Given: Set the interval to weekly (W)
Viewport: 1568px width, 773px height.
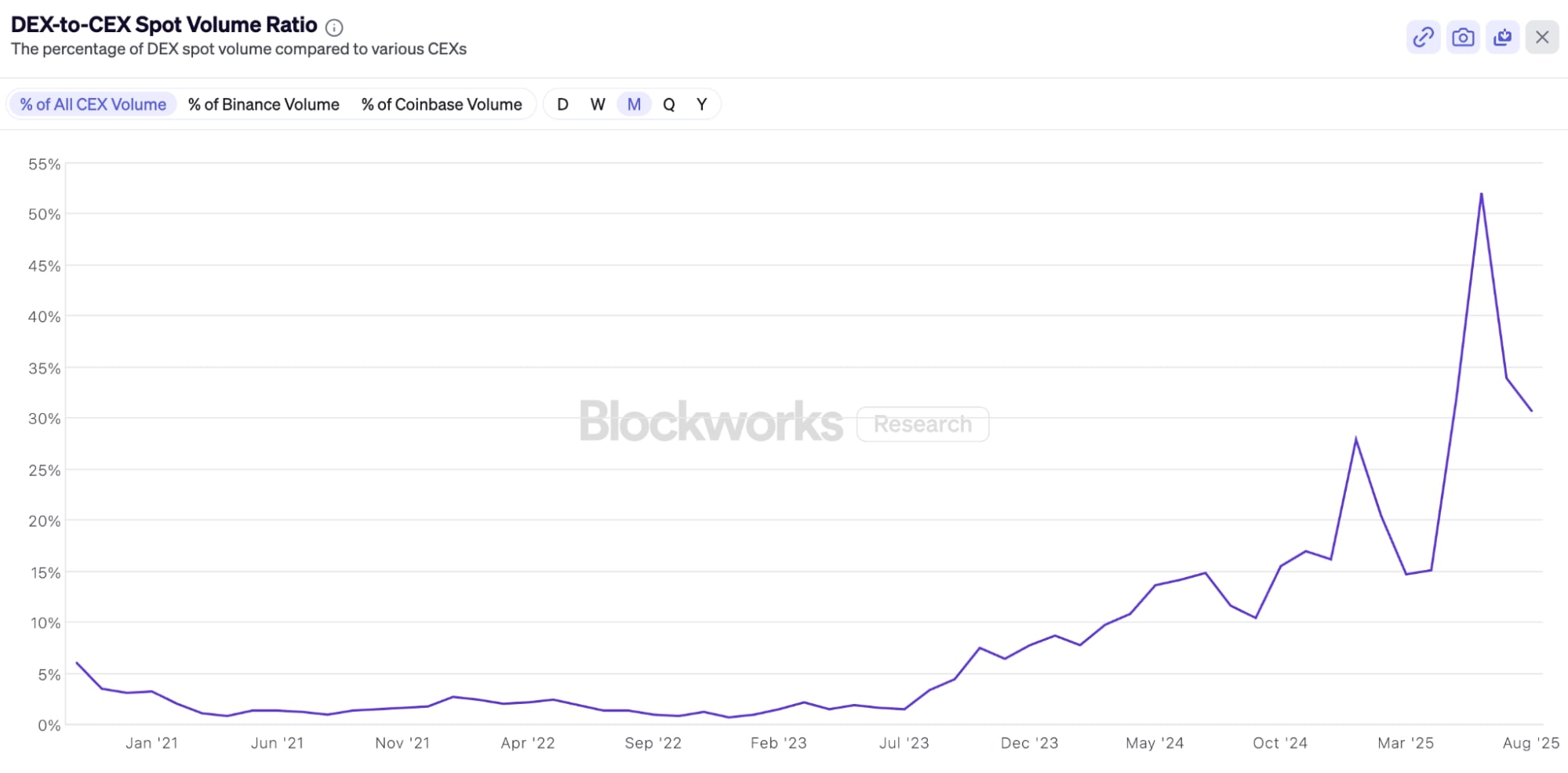Looking at the screenshot, I should [598, 104].
